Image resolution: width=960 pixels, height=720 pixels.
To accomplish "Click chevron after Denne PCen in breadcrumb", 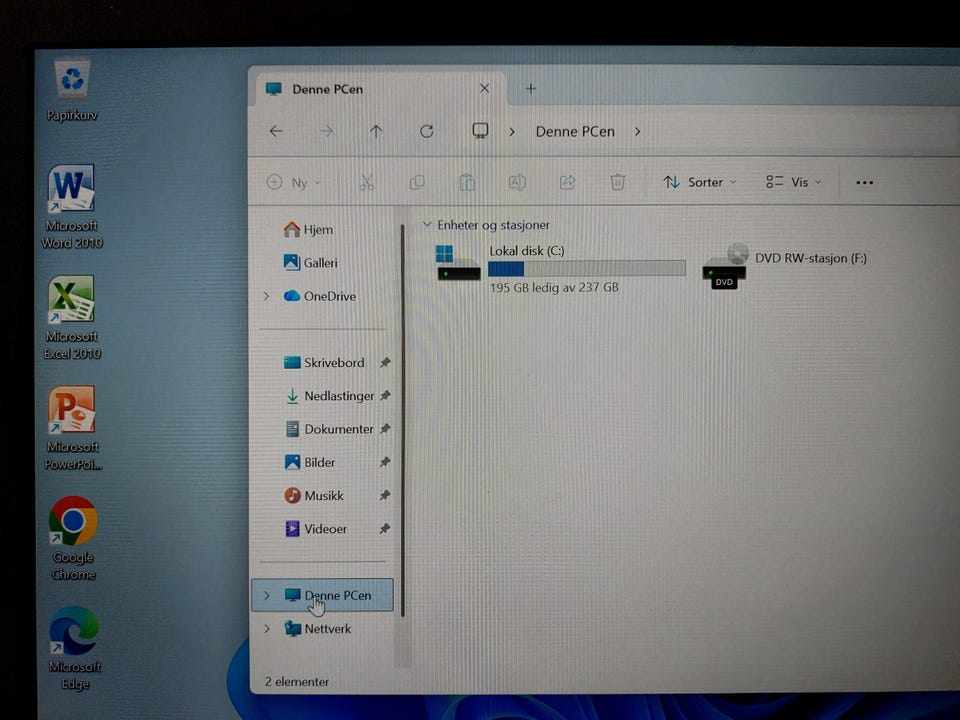I will pos(637,132).
